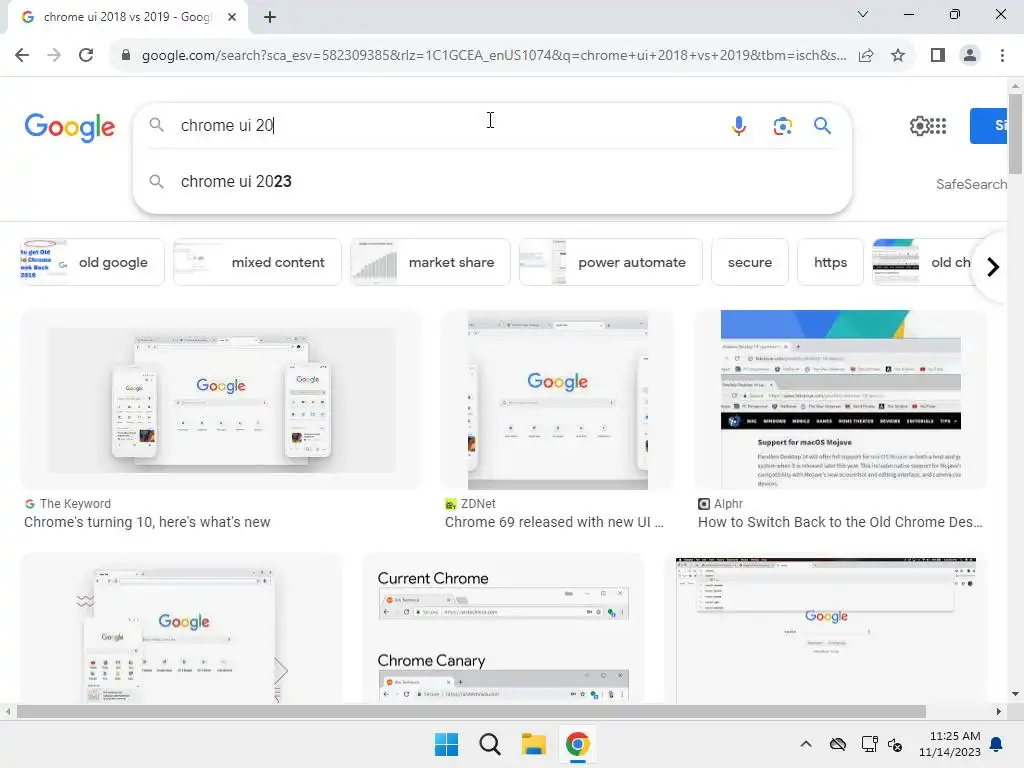The width and height of the screenshot is (1024, 768).
Task: Bookmark this tab with star icon
Action: (898, 56)
